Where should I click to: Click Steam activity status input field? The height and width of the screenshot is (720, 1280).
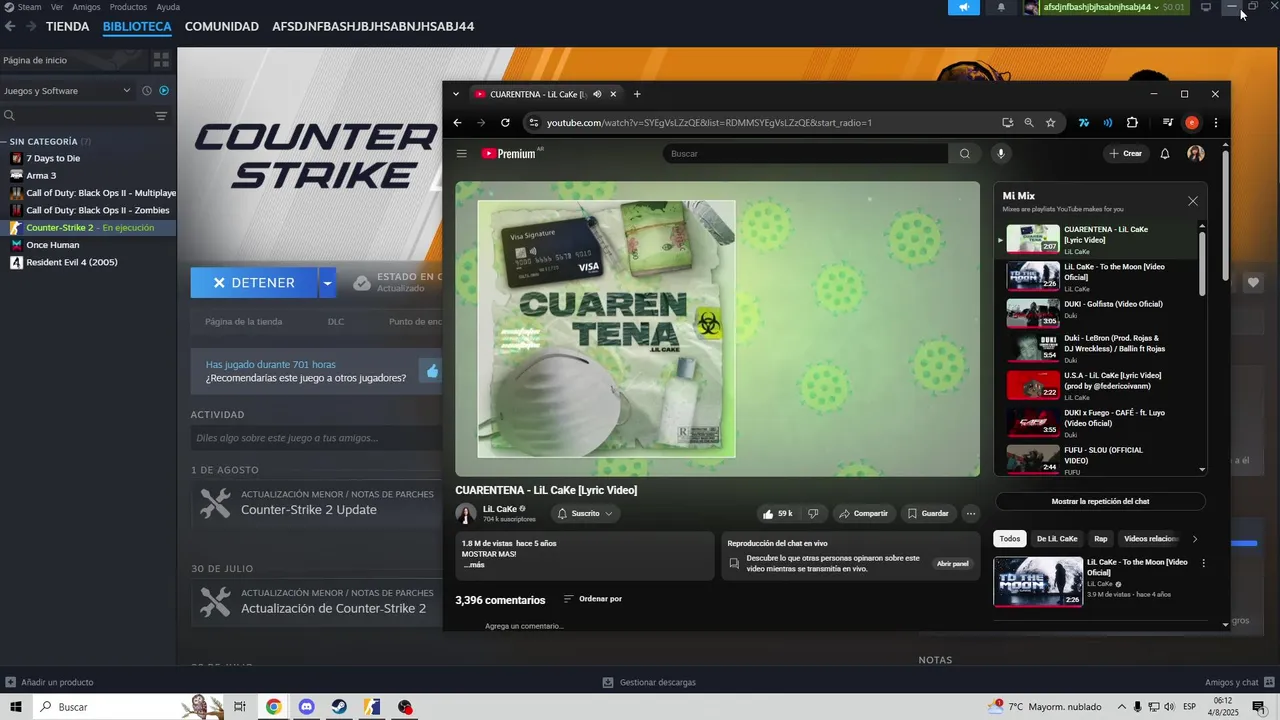[x=316, y=438]
